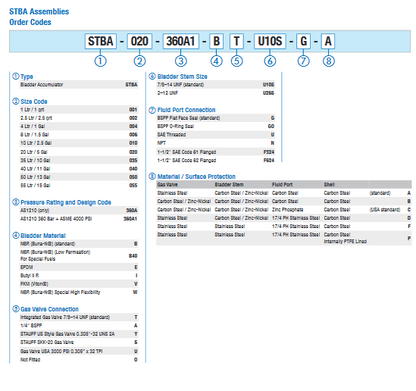Click the 'Fluid Port Connection' section heading
The image size is (416, 391).
[x=186, y=110]
